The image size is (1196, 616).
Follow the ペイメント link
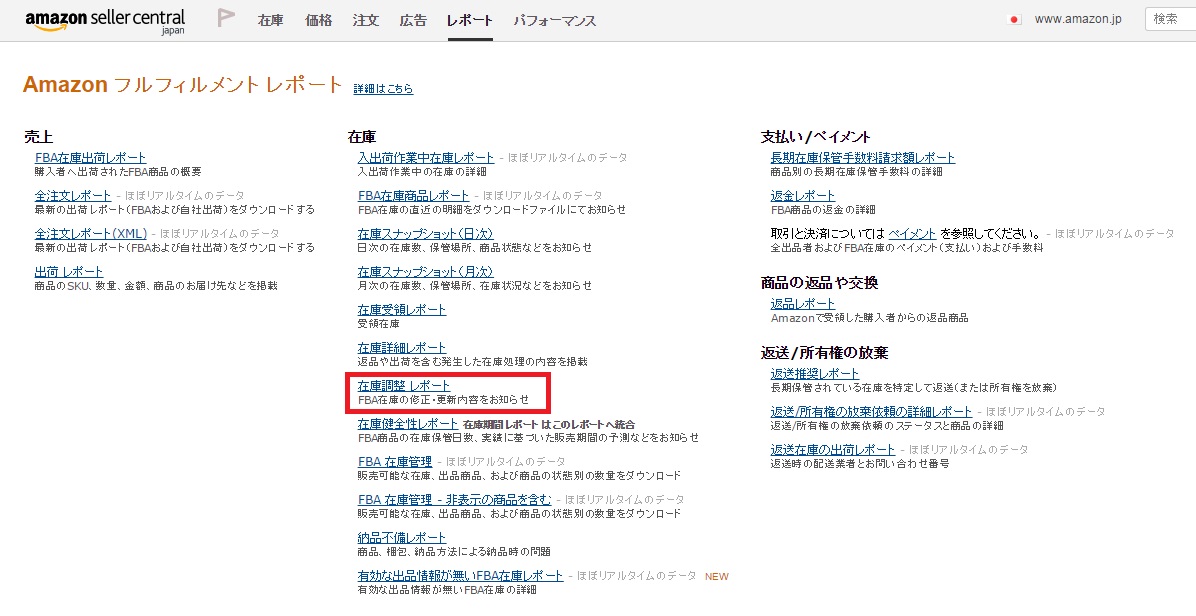912,234
